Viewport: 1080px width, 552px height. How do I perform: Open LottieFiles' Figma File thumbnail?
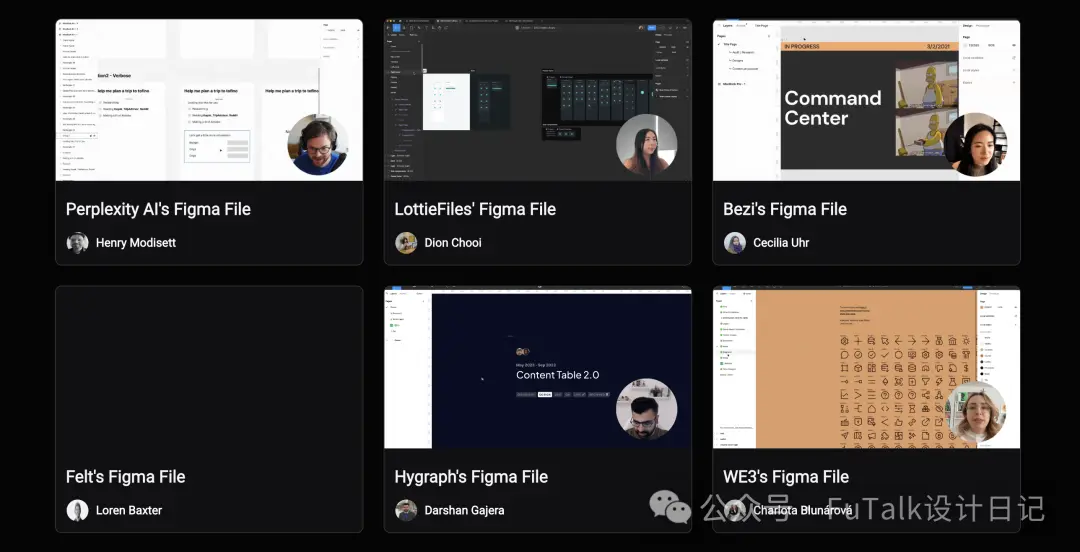click(538, 100)
